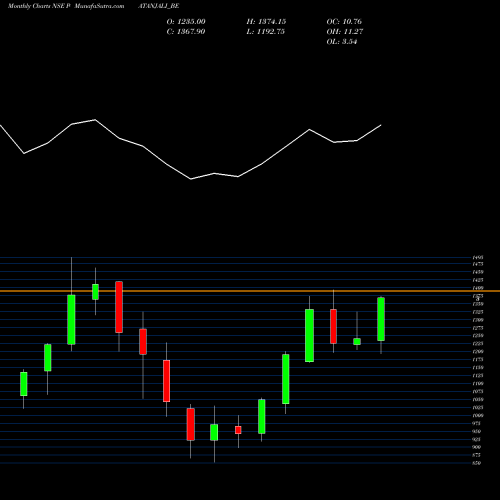500x500 pixels.
Task: Select the open price 'O: 1235.00'
Action: tap(186, 22)
